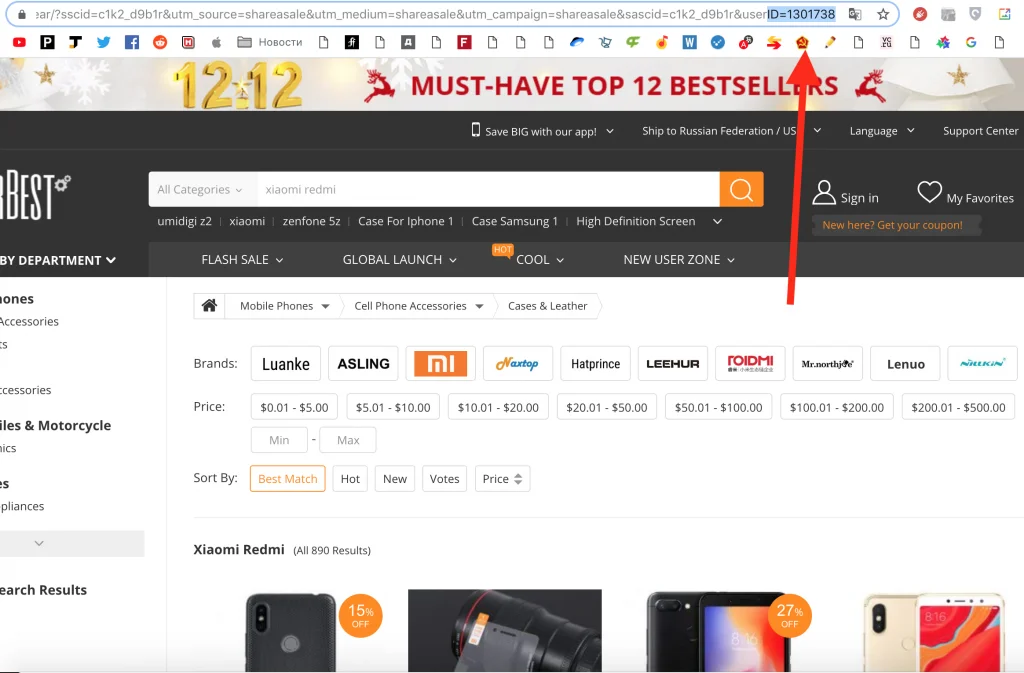Search suggestion umidigi z2
This screenshot has width=1024, height=673.
click(184, 221)
